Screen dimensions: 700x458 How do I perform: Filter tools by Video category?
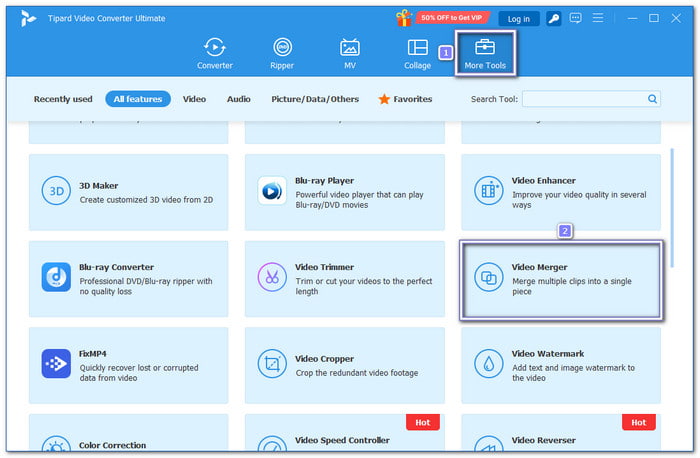[194, 99]
